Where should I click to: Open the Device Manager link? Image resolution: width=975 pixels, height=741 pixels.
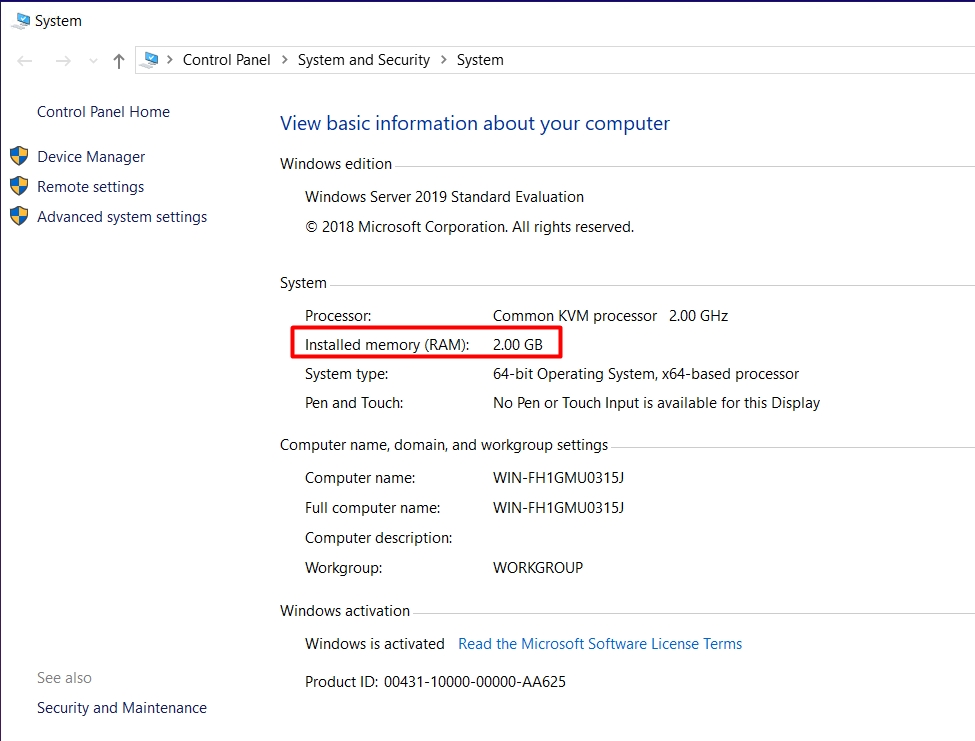[91, 157]
